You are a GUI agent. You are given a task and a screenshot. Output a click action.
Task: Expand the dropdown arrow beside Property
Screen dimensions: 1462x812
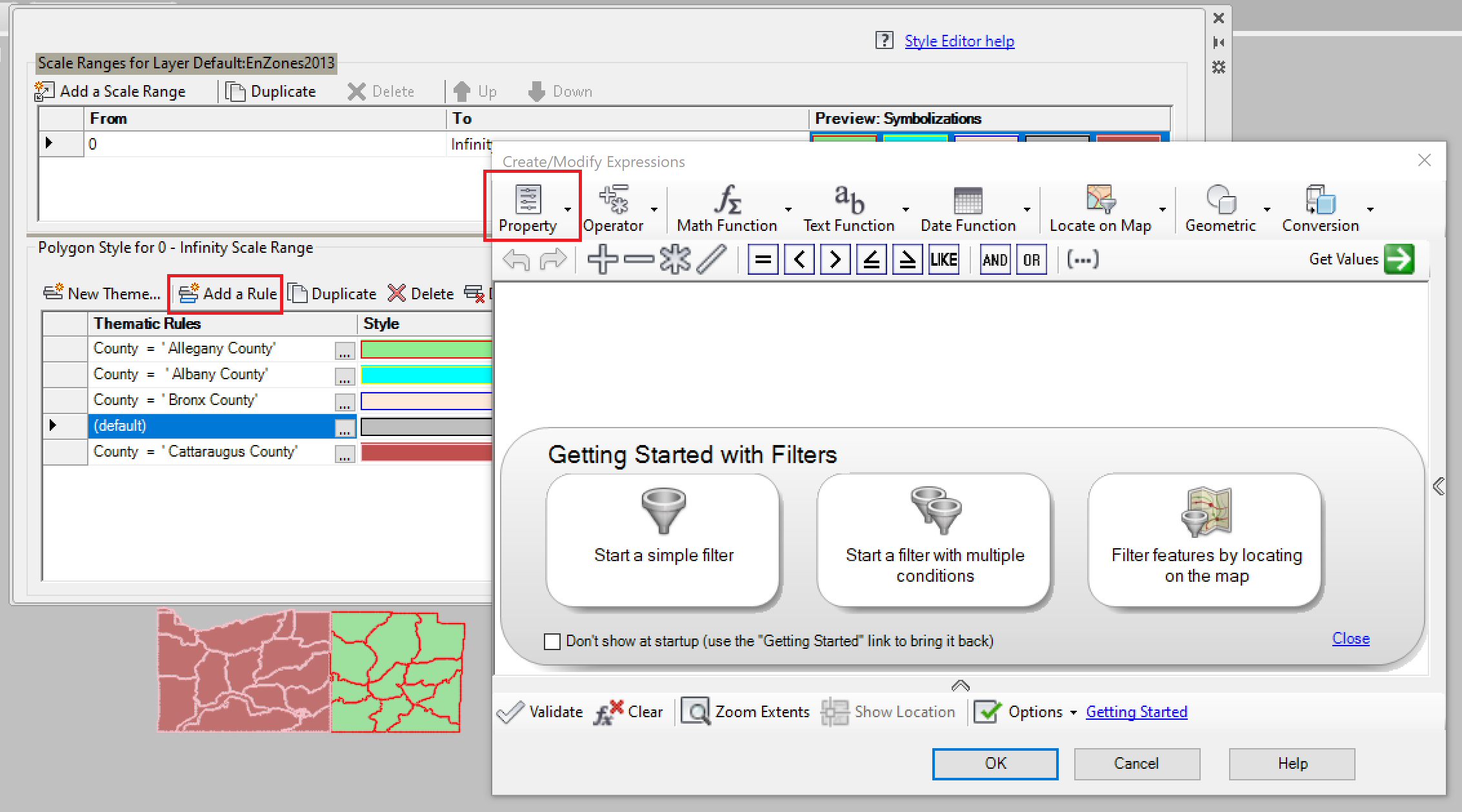(568, 210)
